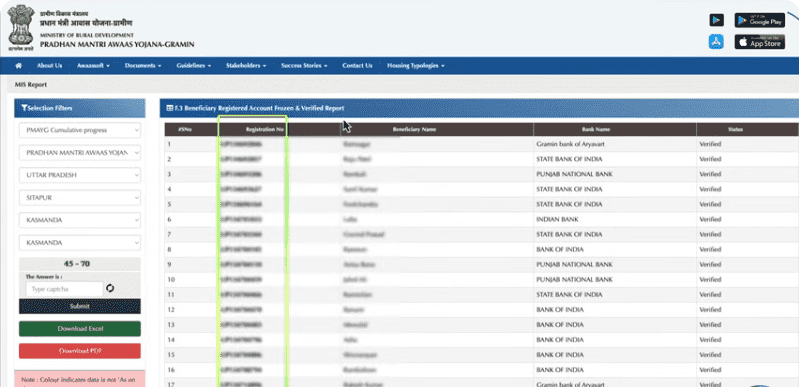Open the Awaassoft menu
Image resolution: width=799 pixels, height=387 pixels.
point(93,66)
